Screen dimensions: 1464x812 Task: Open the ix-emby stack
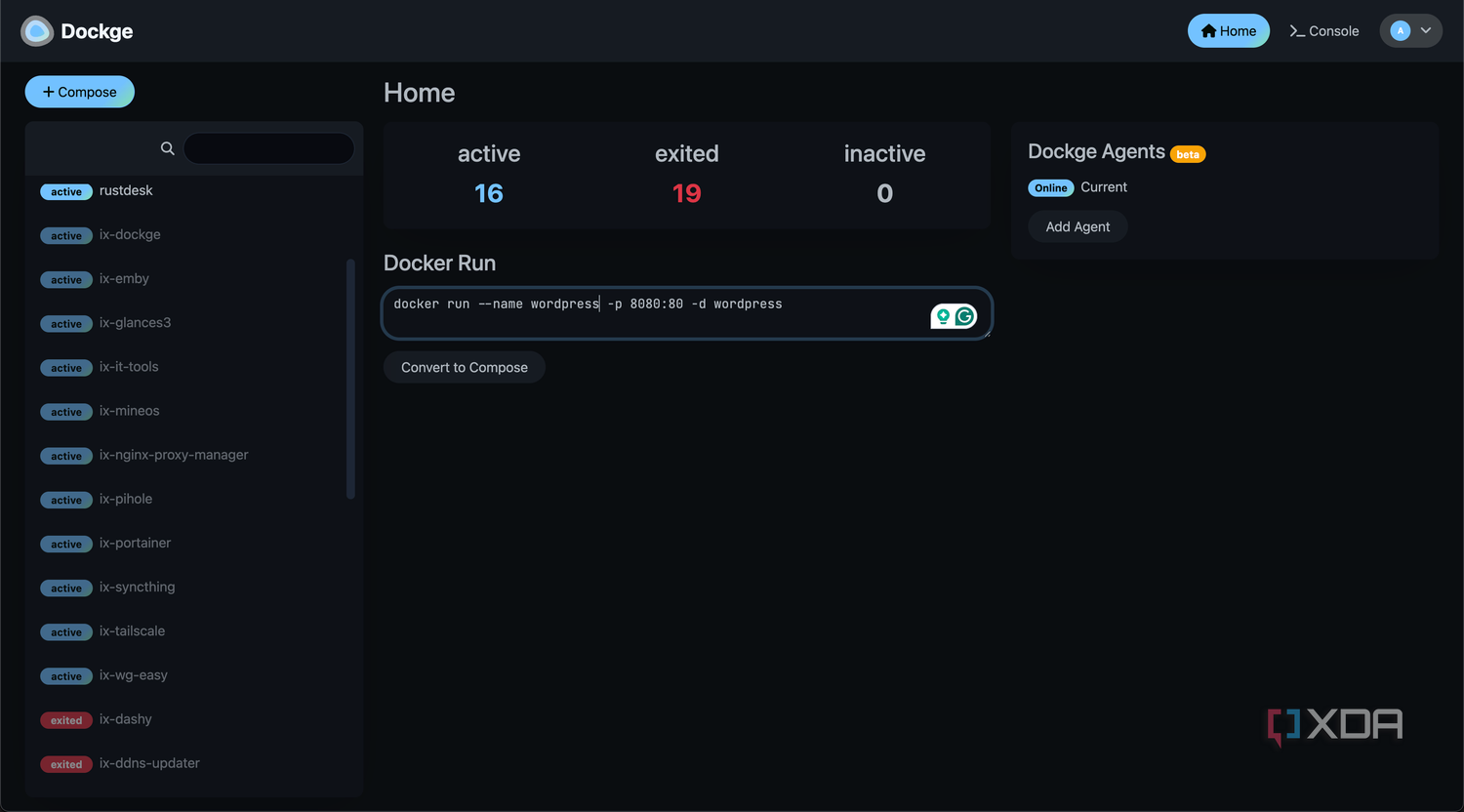(x=193, y=278)
